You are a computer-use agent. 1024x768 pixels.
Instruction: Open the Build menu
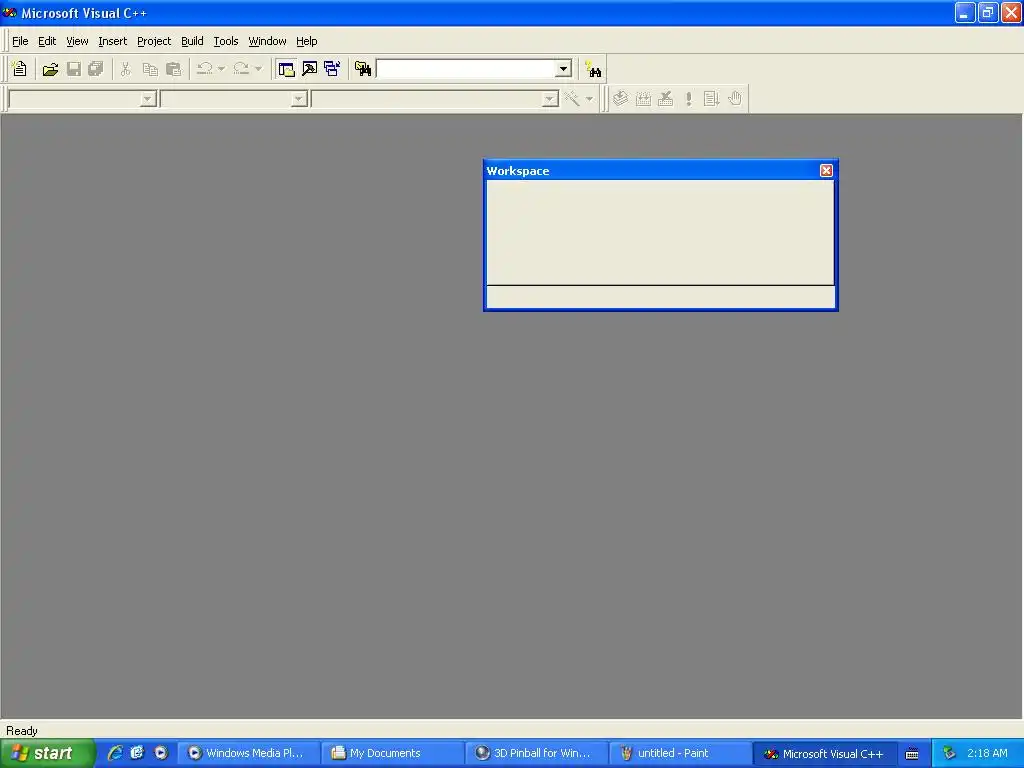[x=192, y=41]
